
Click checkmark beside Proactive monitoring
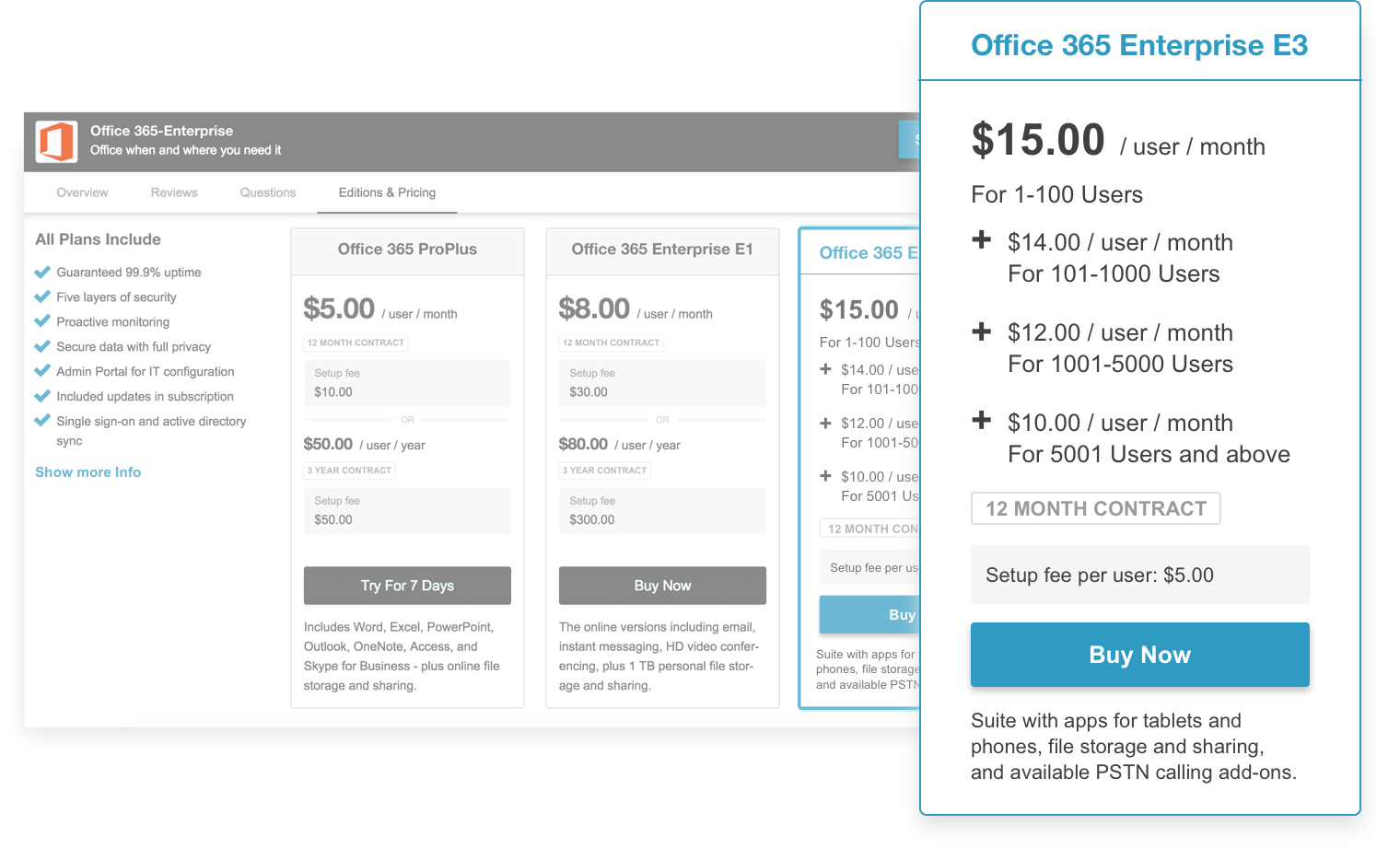[x=42, y=321]
